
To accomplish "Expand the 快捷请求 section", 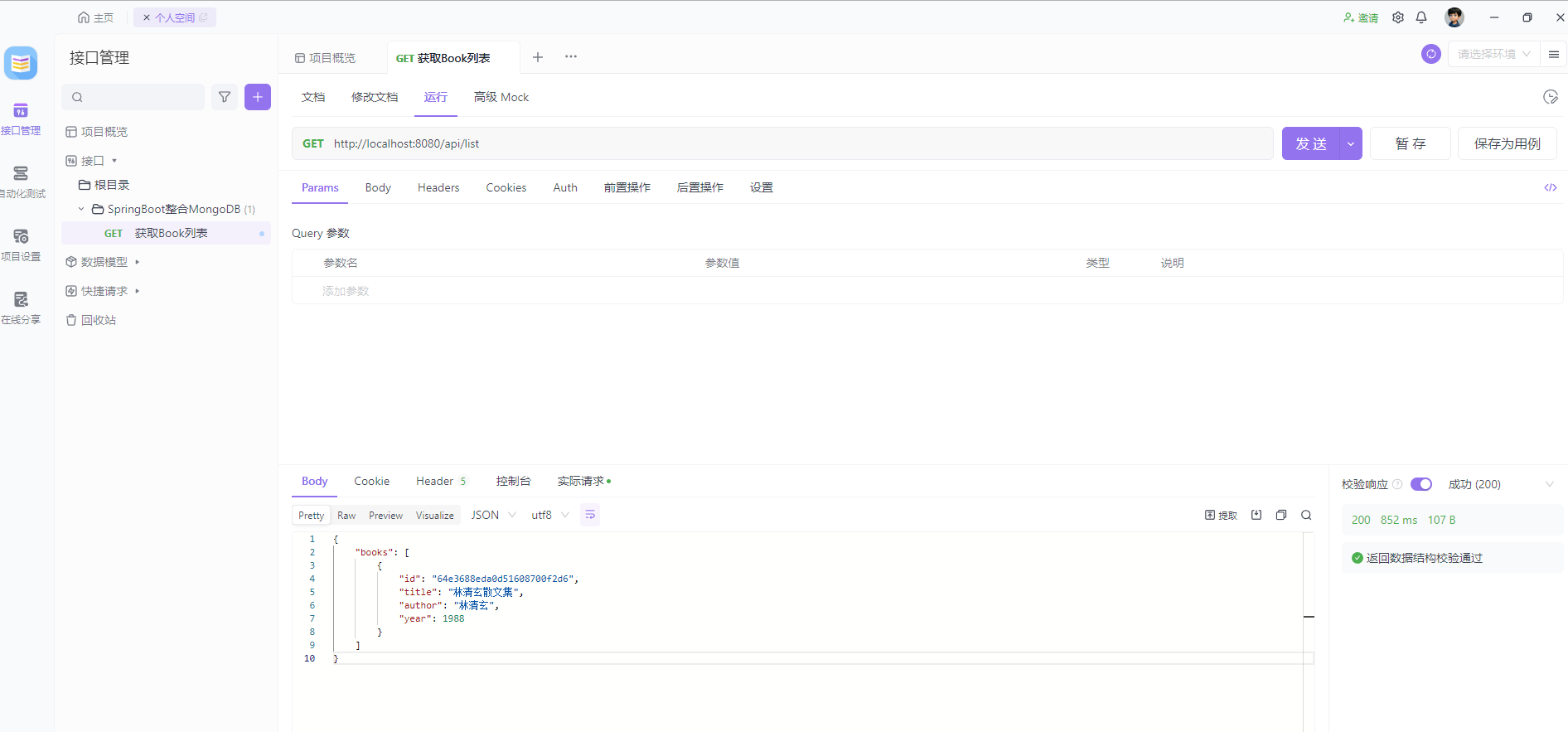I will coord(137,291).
